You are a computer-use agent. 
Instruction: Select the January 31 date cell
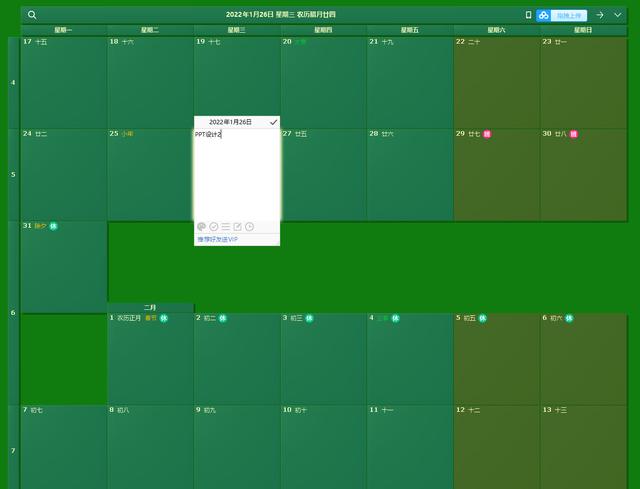(64, 265)
